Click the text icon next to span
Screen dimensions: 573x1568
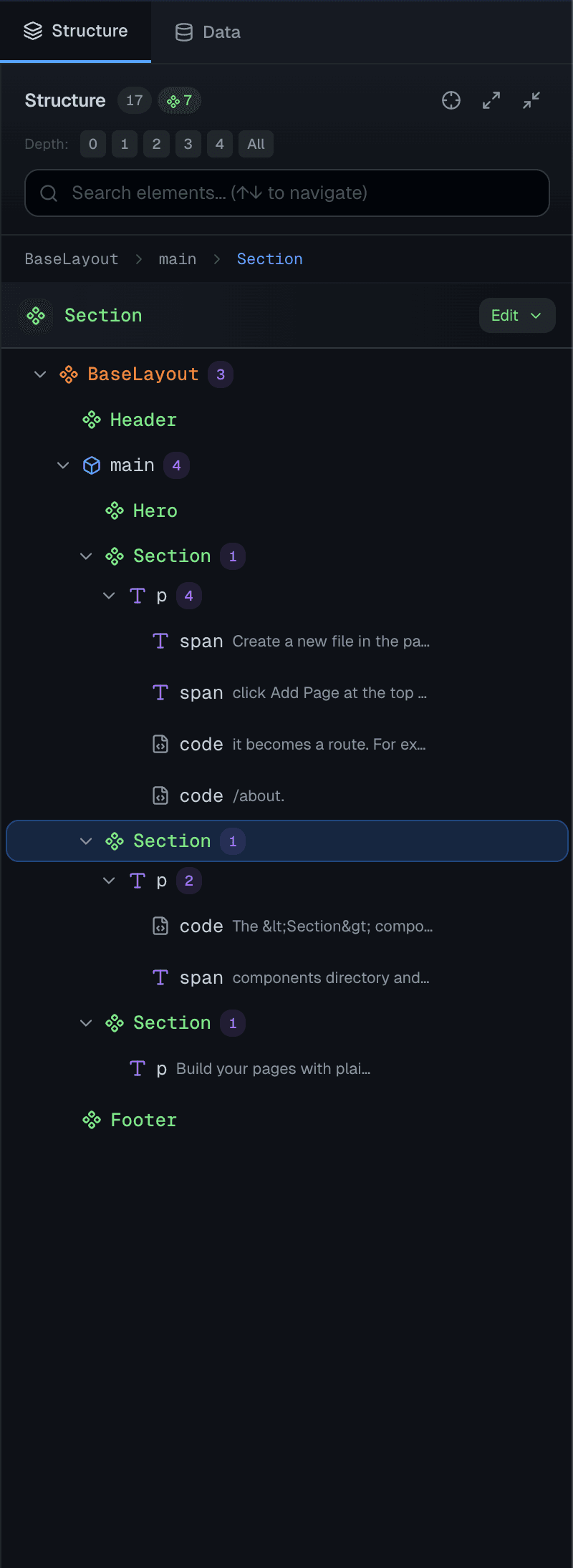click(x=160, y=641)
